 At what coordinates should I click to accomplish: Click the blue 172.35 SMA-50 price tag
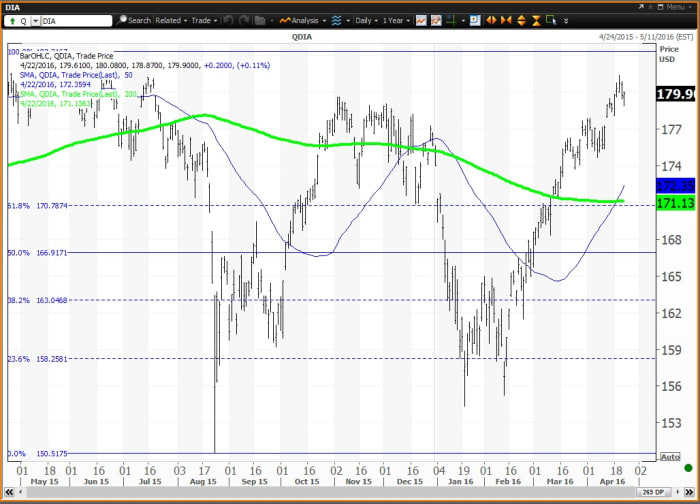[x=676, y=185]
